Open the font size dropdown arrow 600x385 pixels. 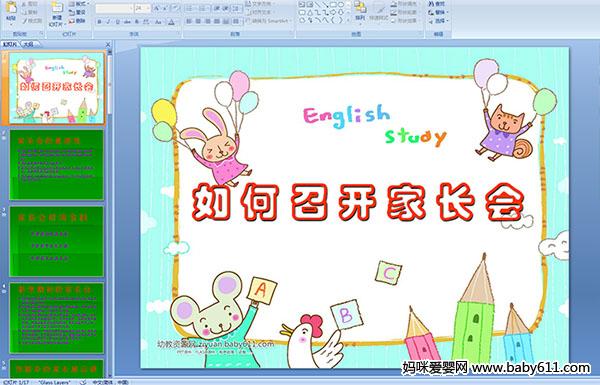pyautogui.click(x=149, y=8)
